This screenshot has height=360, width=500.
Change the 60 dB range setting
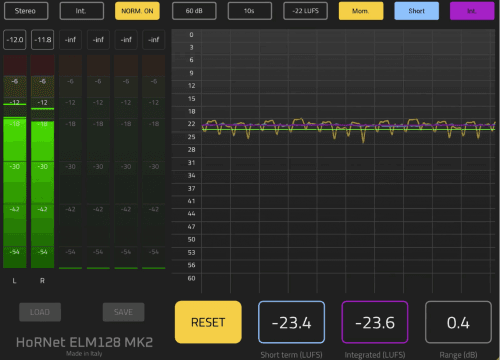(194, 11)
